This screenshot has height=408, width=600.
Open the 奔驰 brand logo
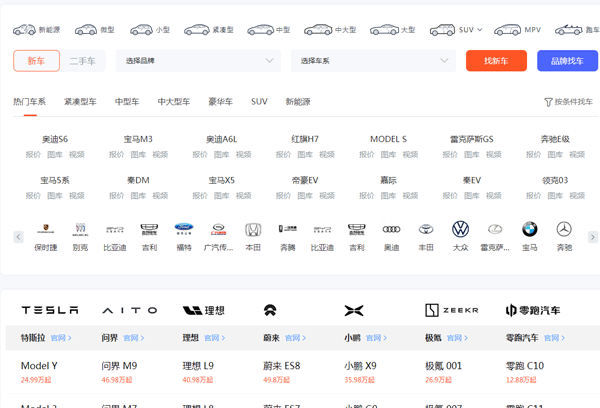[564, 229]
